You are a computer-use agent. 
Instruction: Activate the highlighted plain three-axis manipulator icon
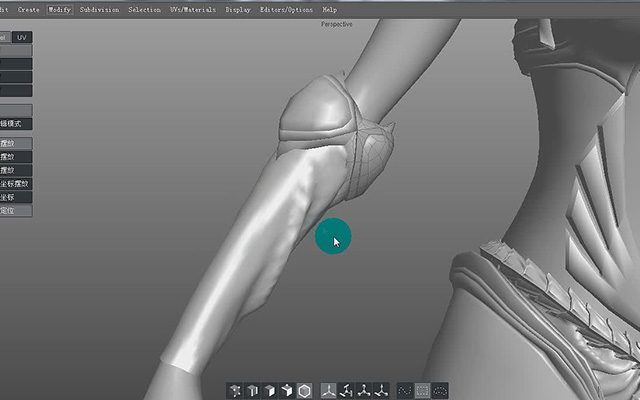tap(329, 390)
